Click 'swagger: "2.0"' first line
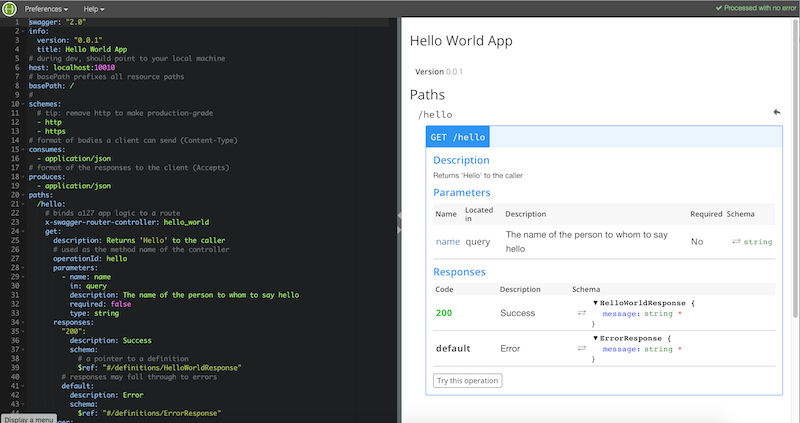 click(58, 22)
